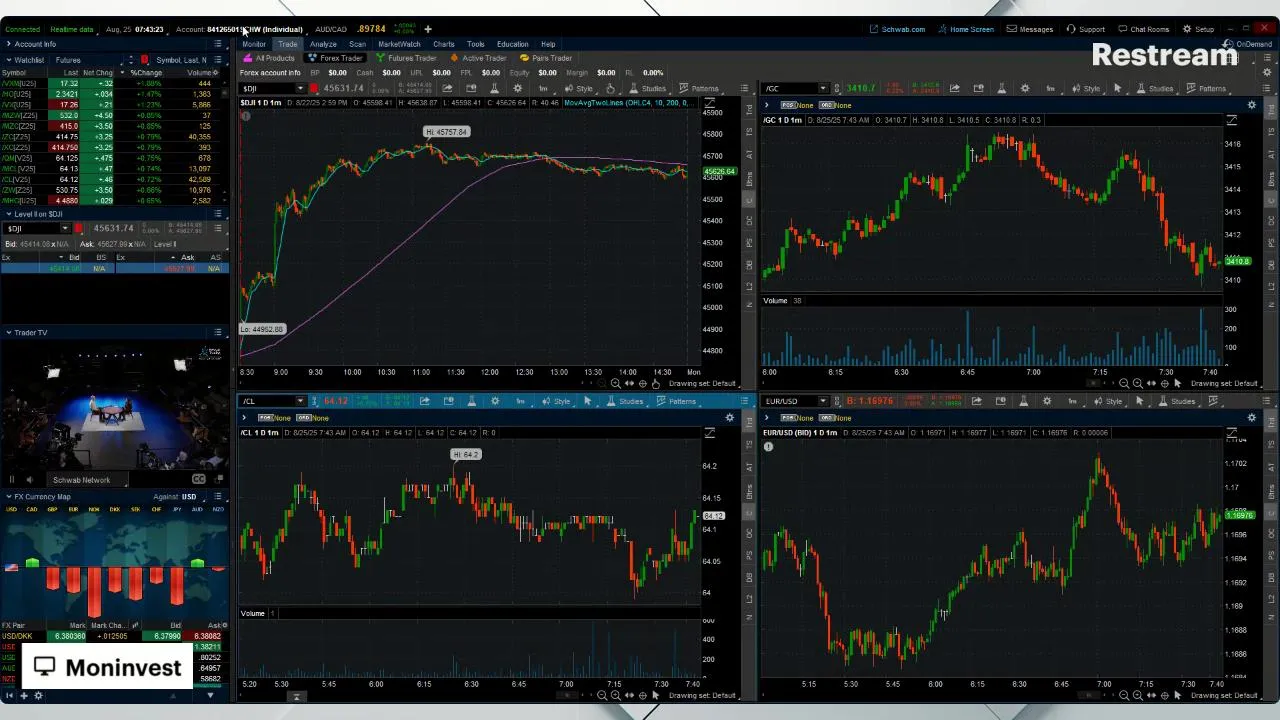Click the AT side tab on /CL chart

tap(750, 467)
